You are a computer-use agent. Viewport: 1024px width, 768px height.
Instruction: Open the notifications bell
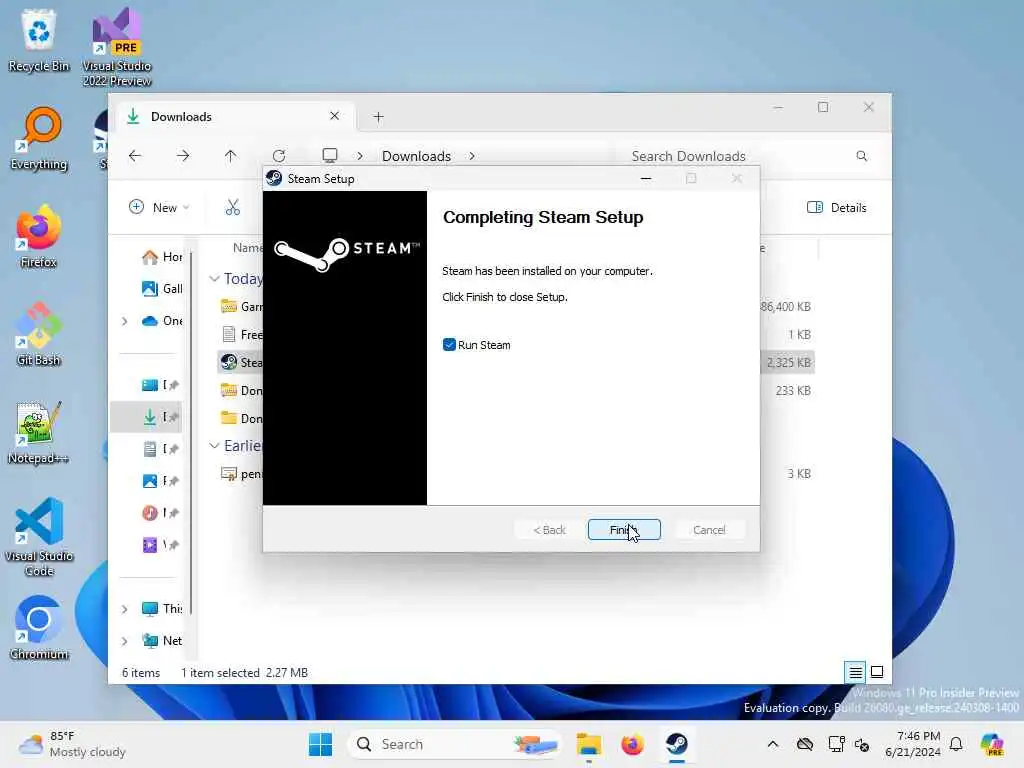click(x=956, y=744)
